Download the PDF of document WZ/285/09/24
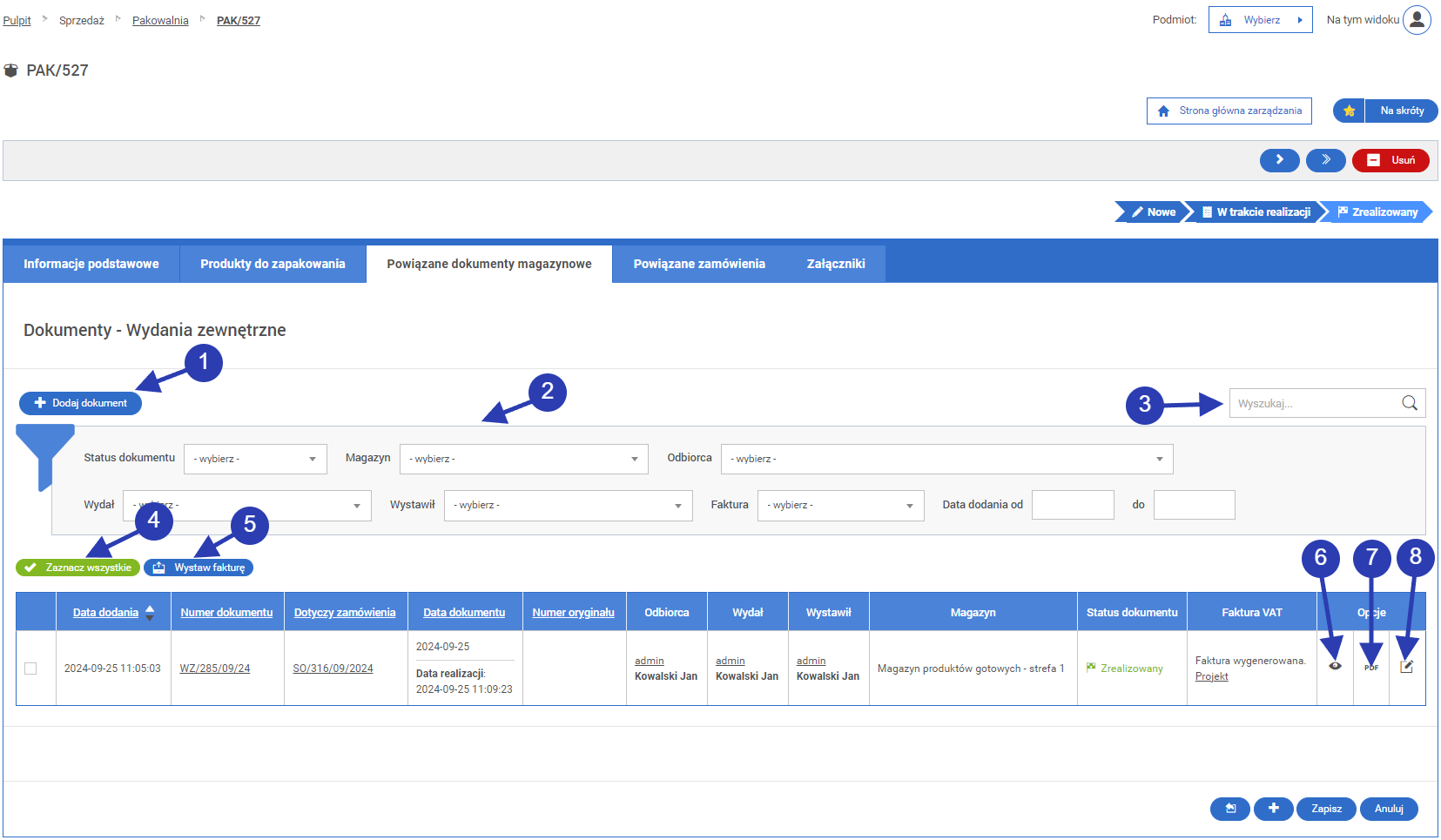Image resolution: width=1441 pixels, height=840 pixels. pos(1371,667)
